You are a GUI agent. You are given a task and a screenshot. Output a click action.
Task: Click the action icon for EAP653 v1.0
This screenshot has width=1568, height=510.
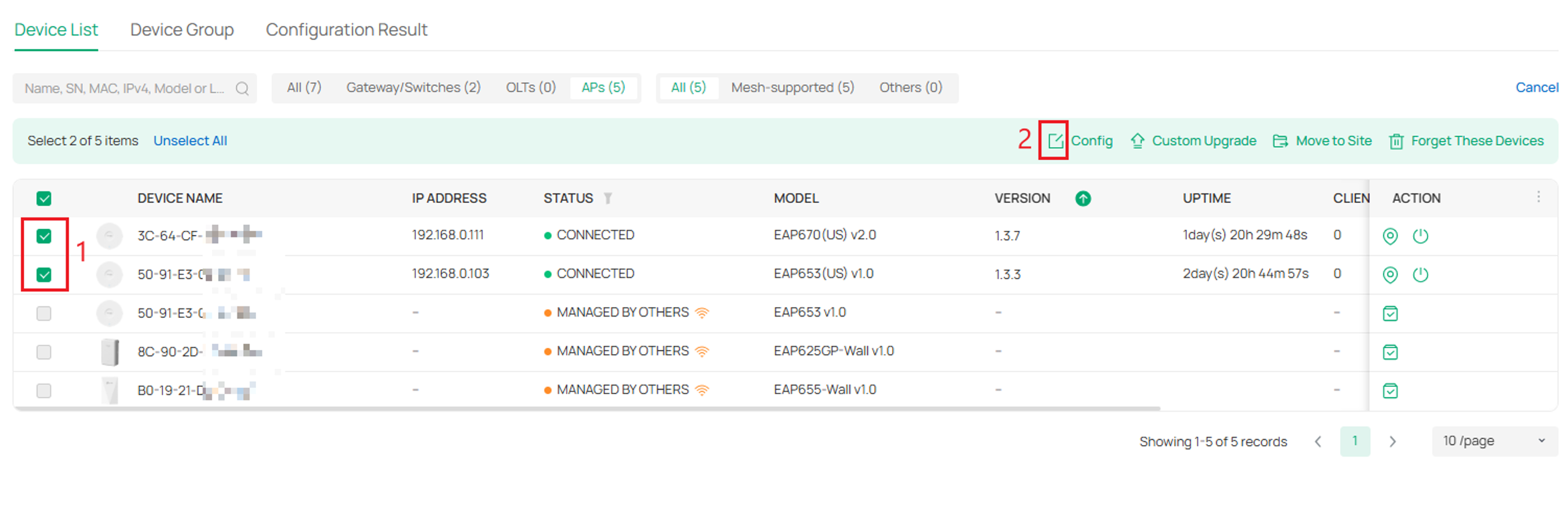coord(1390,313)
